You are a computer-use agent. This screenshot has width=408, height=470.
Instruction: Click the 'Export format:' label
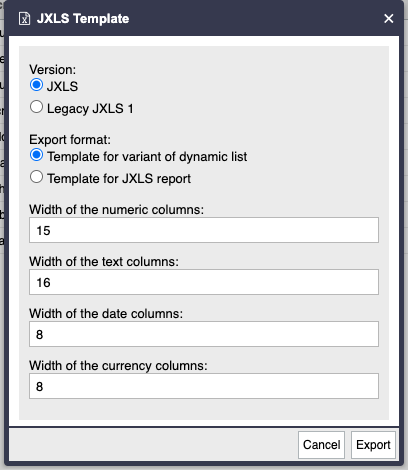pos(70,140)
